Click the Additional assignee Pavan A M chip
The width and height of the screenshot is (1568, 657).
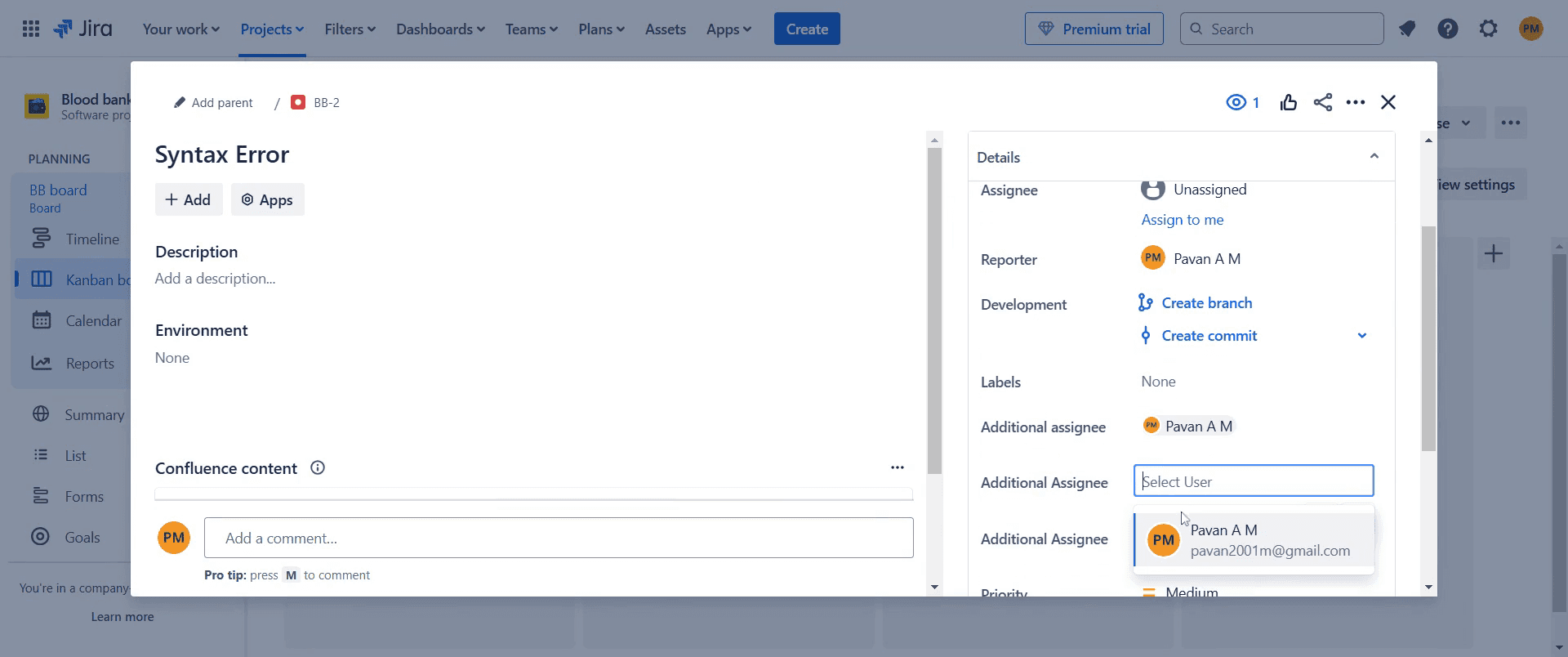[1189, 426]
